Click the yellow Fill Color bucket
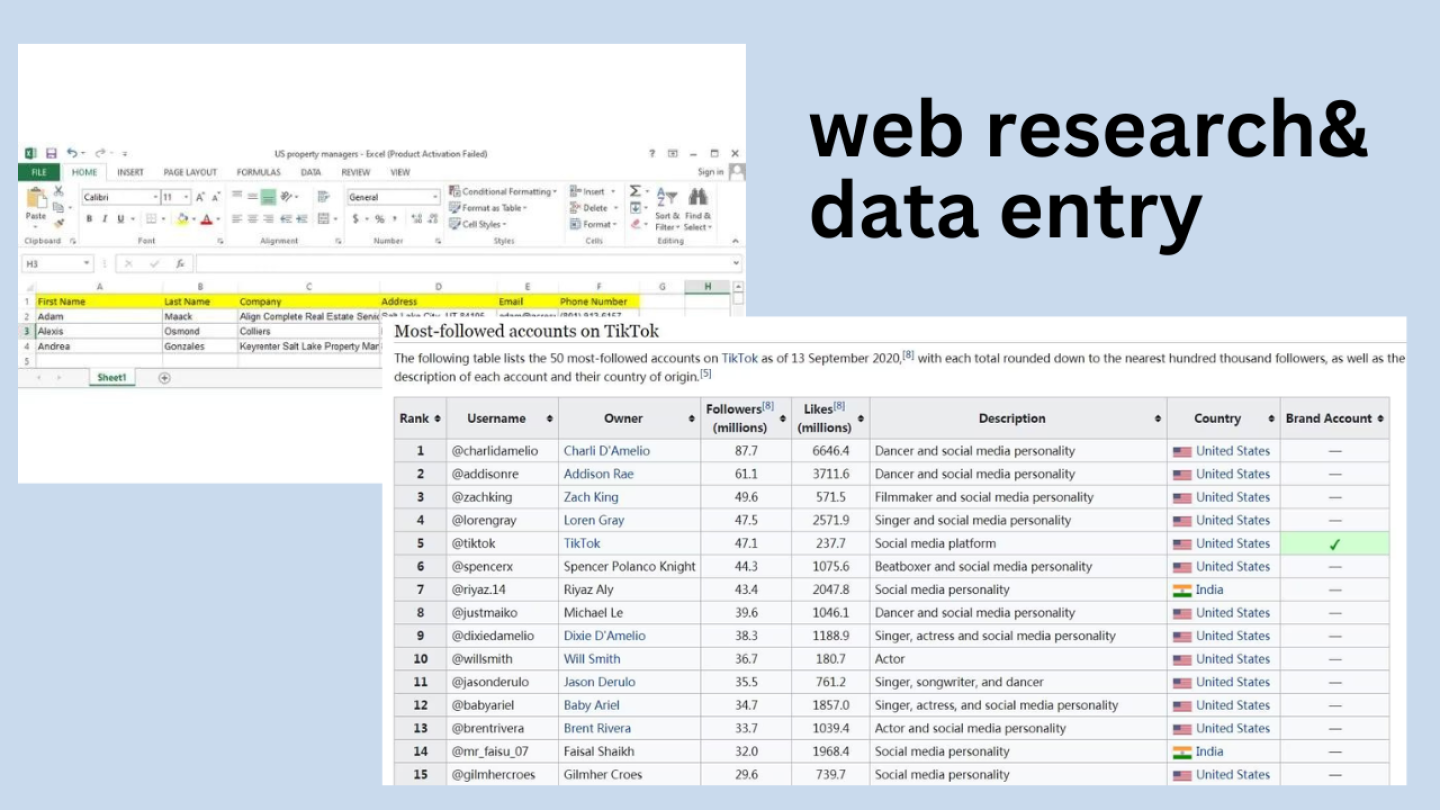The height and width of the screenshot is (810, 1440). [x=182, y=219]
